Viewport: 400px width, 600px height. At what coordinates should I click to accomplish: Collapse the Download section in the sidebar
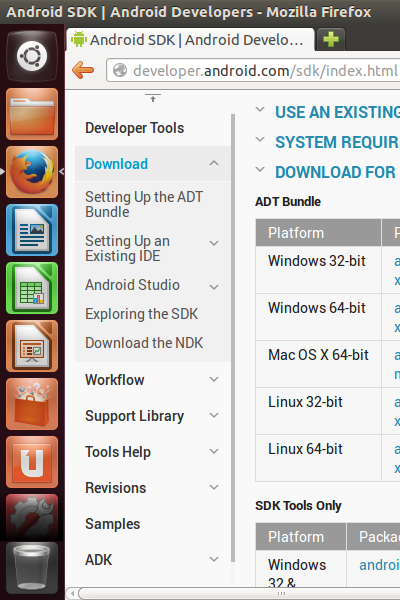point(214,163)
